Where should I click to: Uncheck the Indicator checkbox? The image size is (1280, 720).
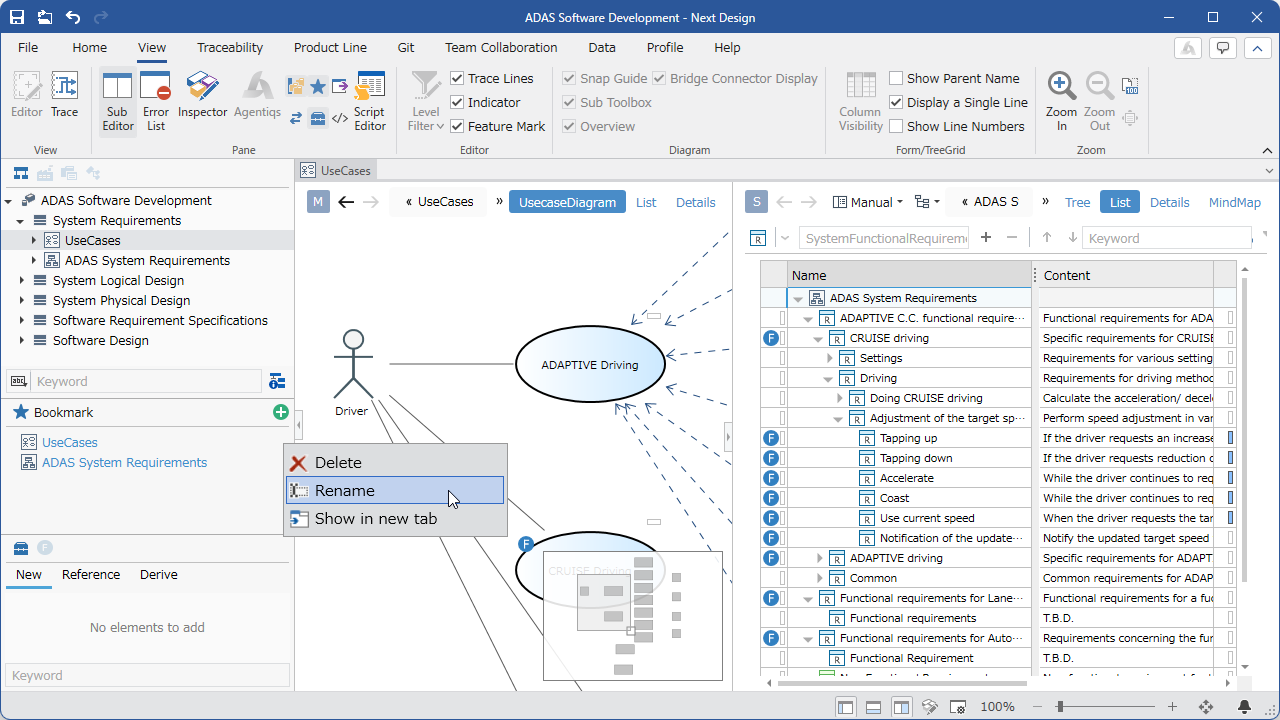[x=457, y=102]
